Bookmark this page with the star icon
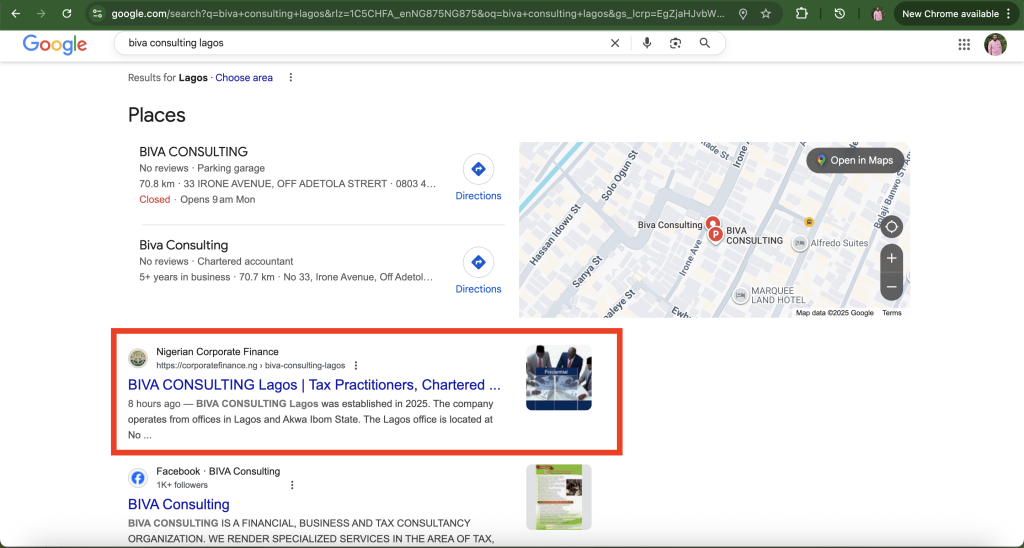Screen dimensions: 1024x548 (766, 14)
